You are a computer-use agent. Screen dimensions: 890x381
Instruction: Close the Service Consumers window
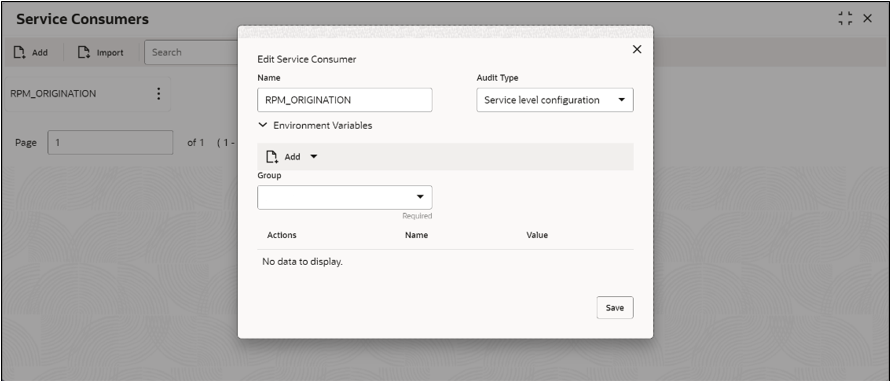[867, 18]
